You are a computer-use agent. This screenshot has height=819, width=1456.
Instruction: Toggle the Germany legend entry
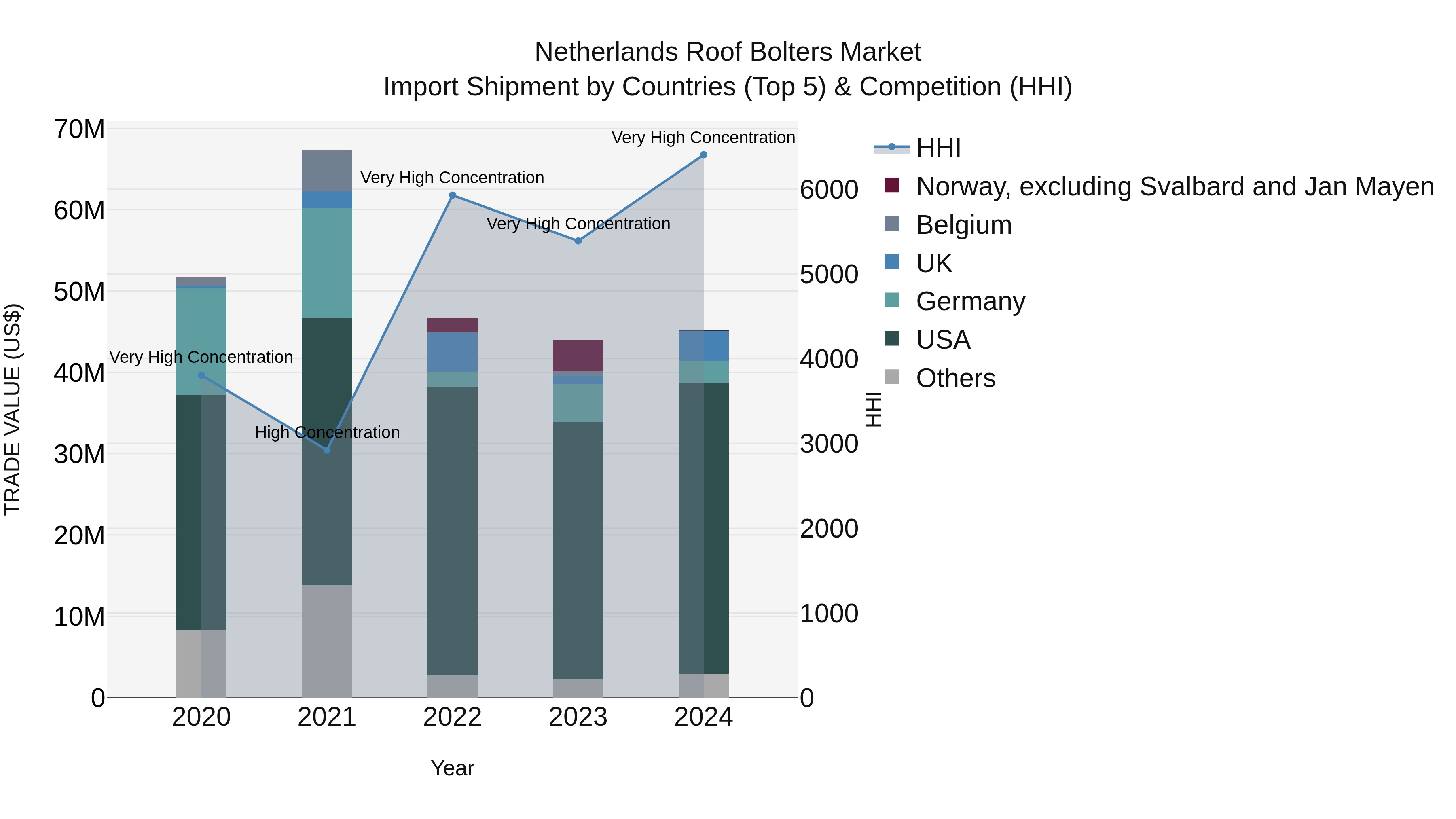[954, 301]
